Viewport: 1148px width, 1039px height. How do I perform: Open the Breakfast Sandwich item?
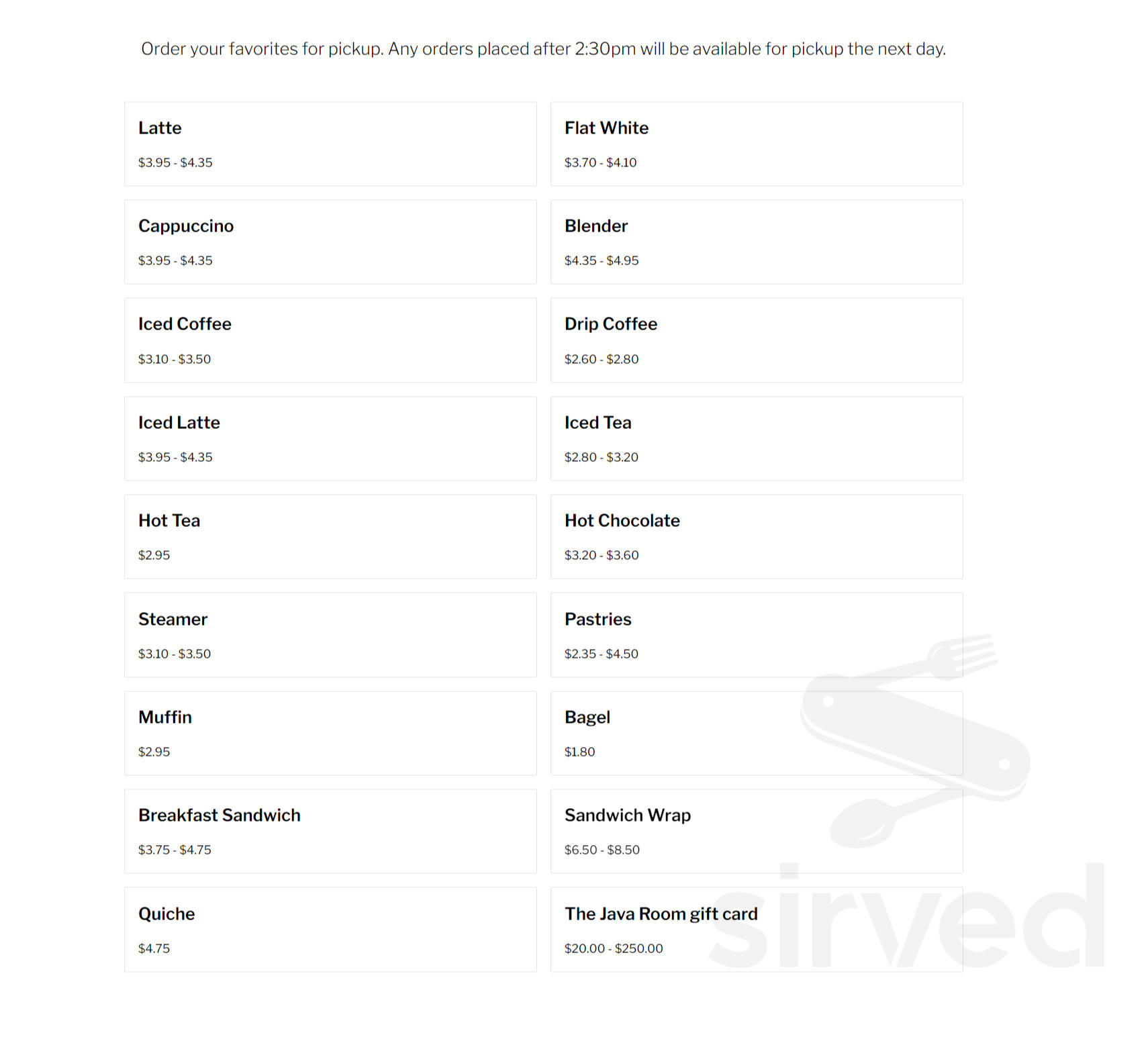[330, 832]
